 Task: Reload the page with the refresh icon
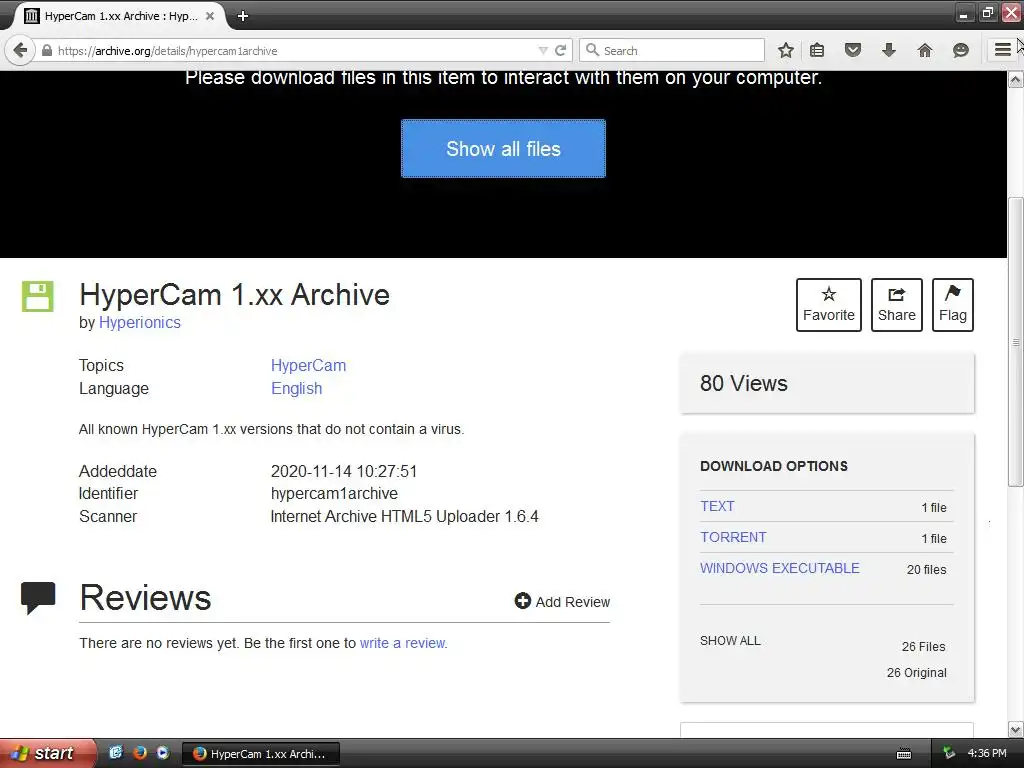pyautogui.click(x=560, y=50)
